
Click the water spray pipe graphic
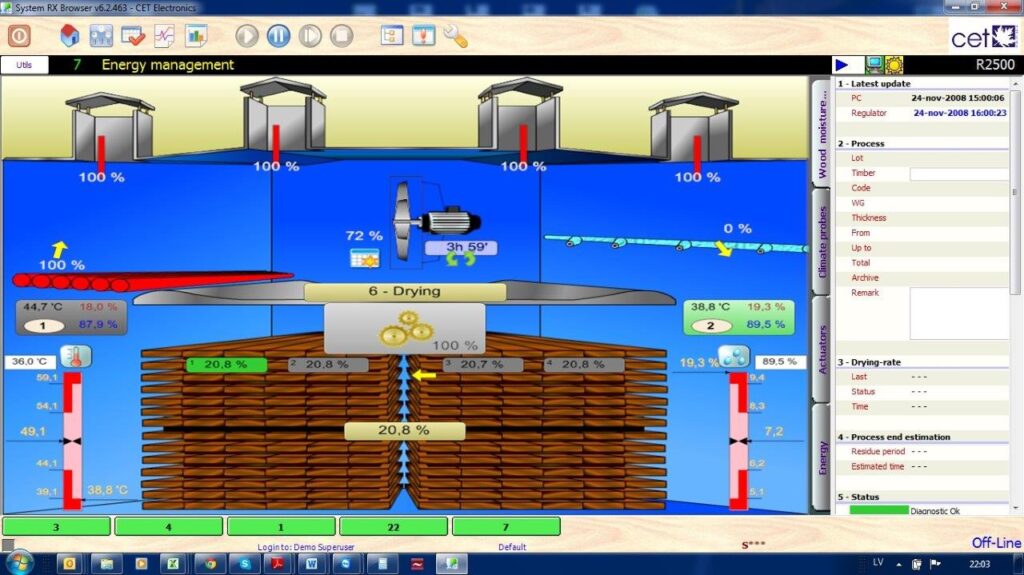(676, 244)
